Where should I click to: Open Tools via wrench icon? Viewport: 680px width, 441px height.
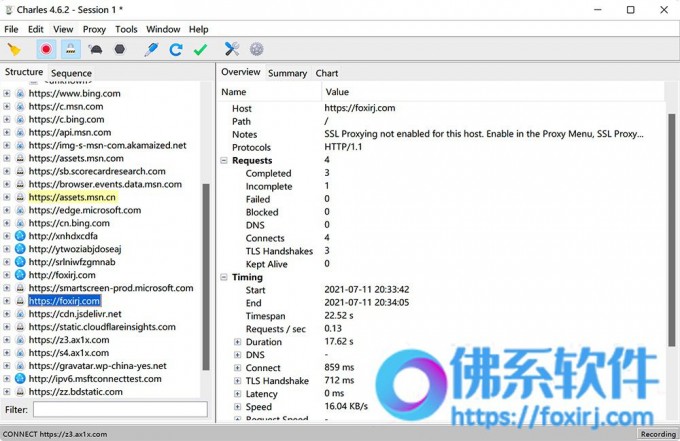[x=232, y=49]
